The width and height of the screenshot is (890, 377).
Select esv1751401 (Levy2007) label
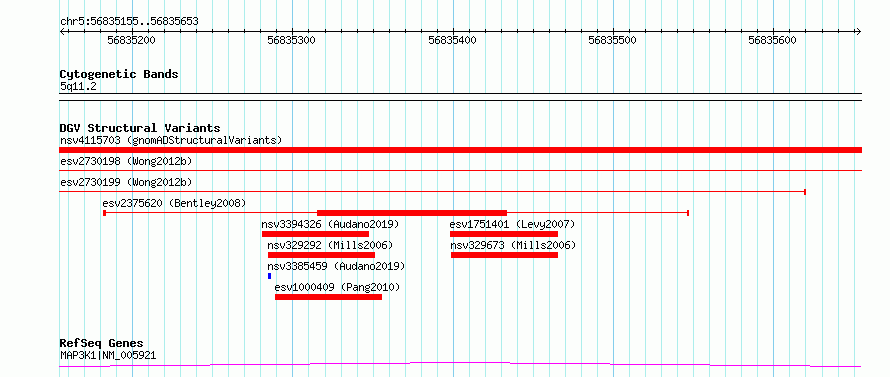point(512,224)
